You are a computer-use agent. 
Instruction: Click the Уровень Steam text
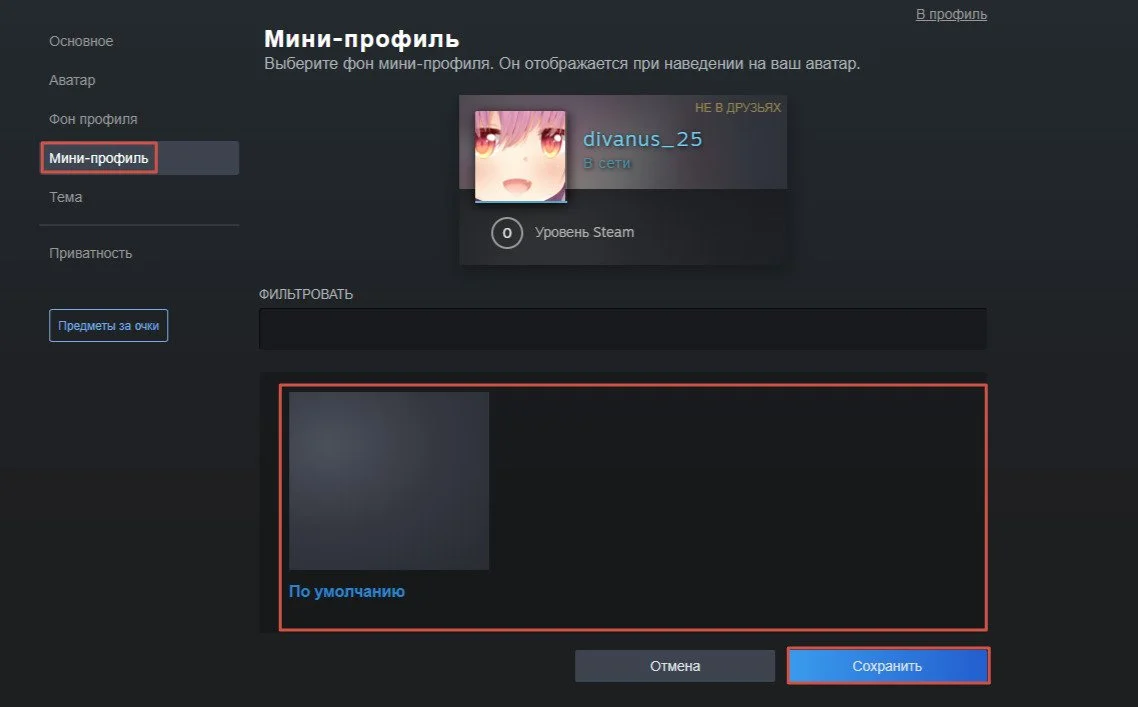tap(584, 232)
